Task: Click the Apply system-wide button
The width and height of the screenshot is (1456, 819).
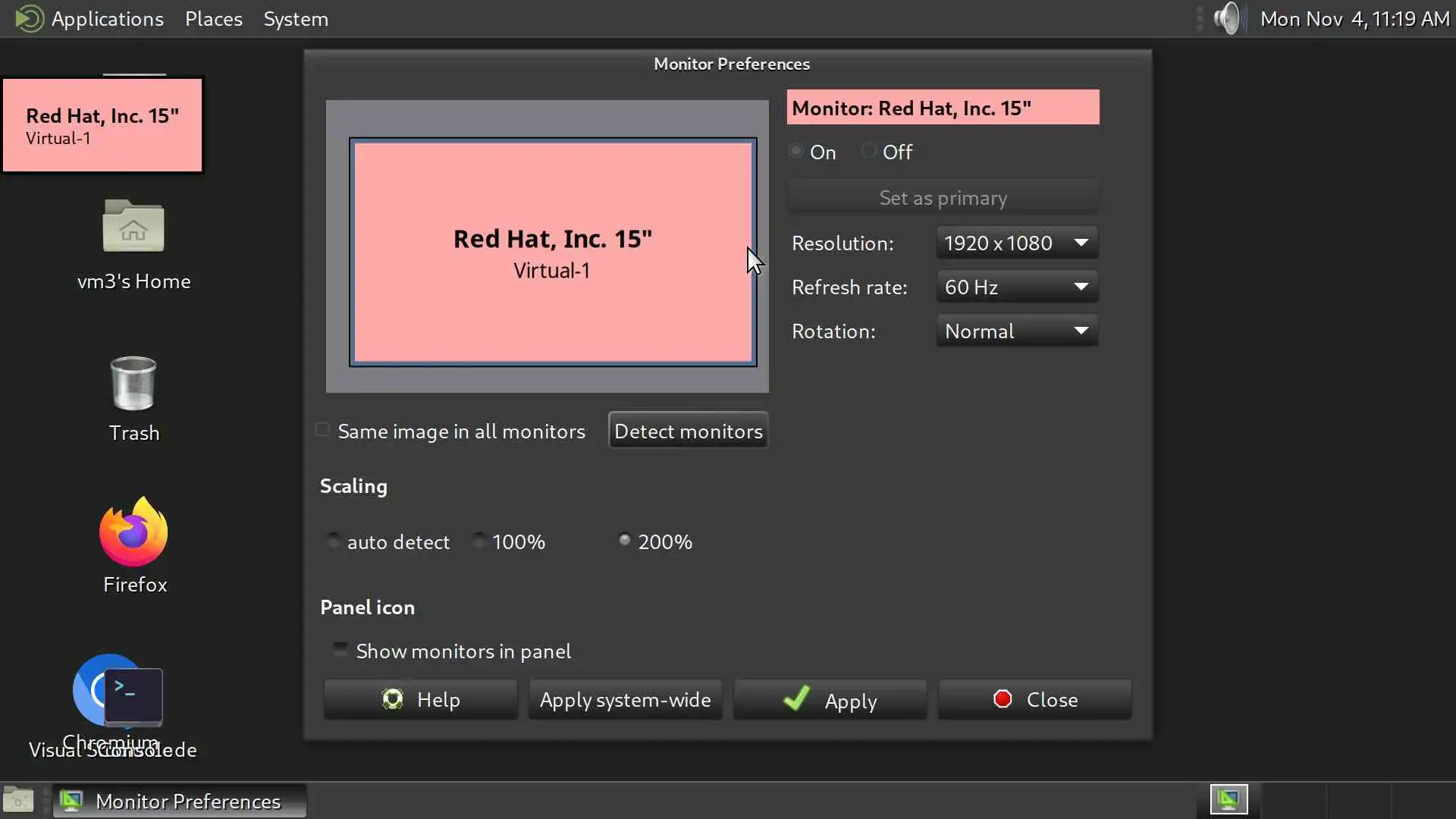Action: click(x=625, y=699)
